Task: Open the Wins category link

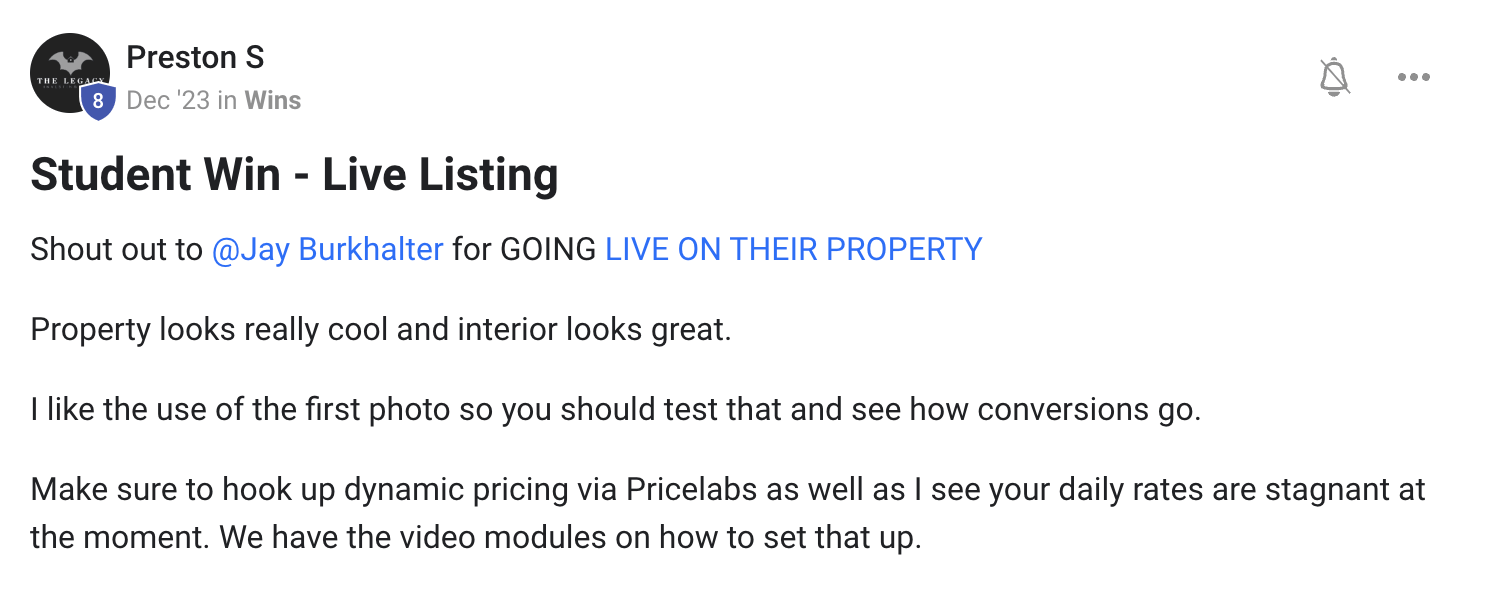Action: coord(273,100)
